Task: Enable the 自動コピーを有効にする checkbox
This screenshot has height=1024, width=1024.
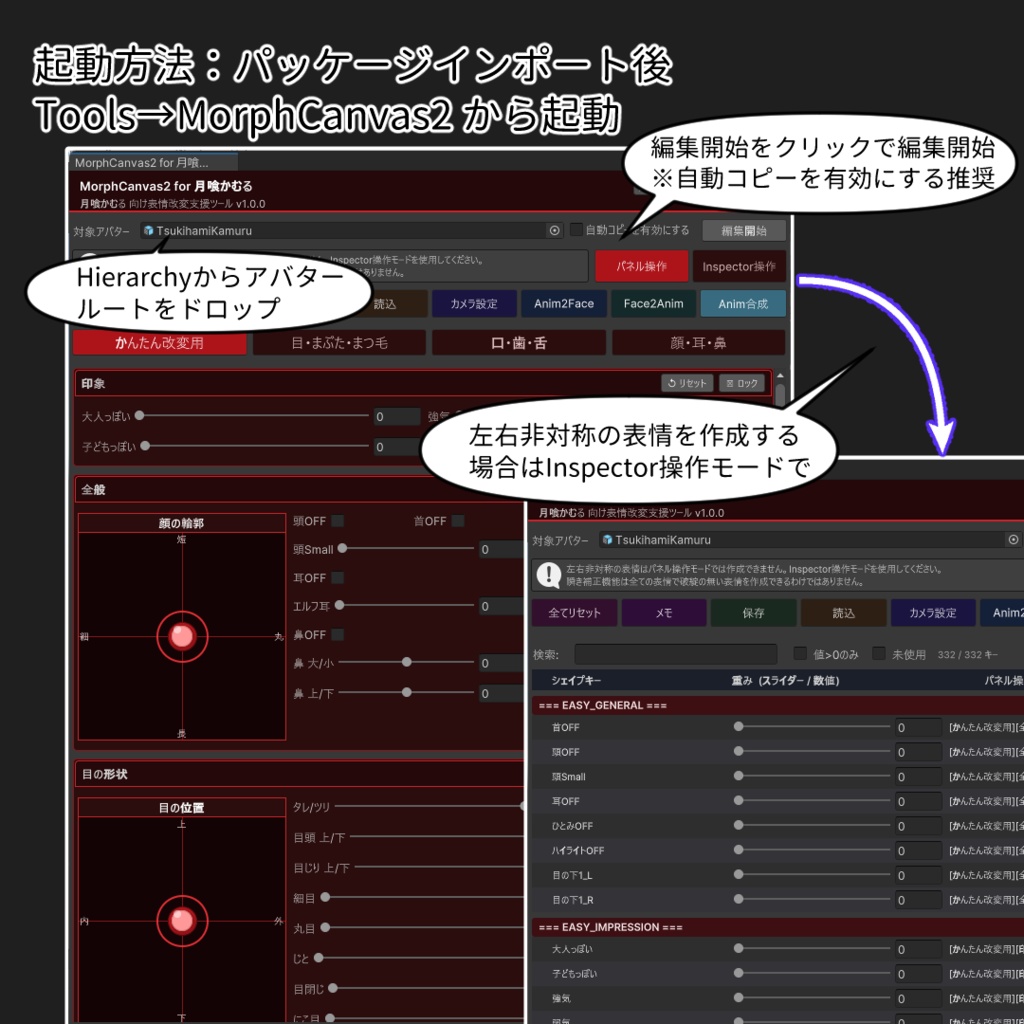Action: (576, 229)
